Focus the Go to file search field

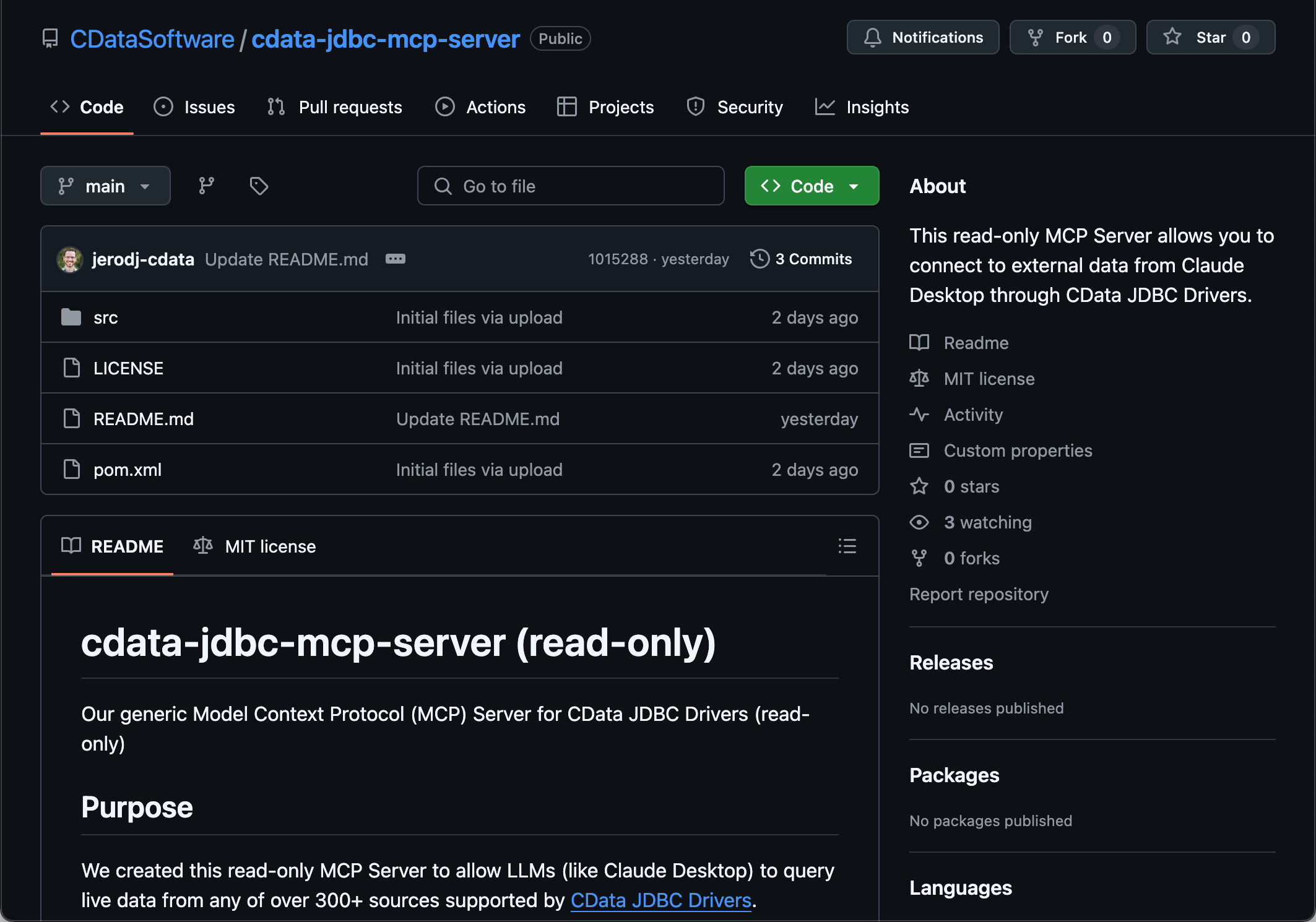[571, 186]
